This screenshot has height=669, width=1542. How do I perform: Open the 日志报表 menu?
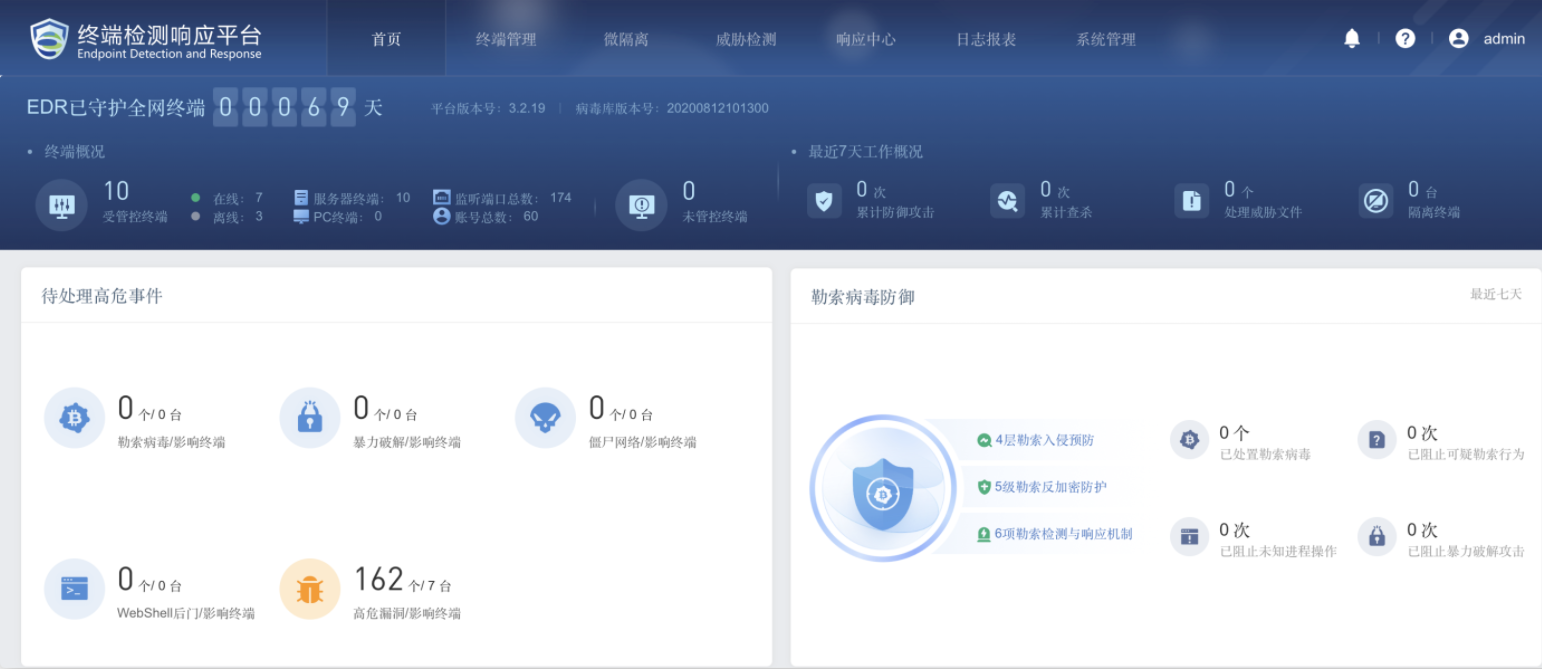[984, 39]
